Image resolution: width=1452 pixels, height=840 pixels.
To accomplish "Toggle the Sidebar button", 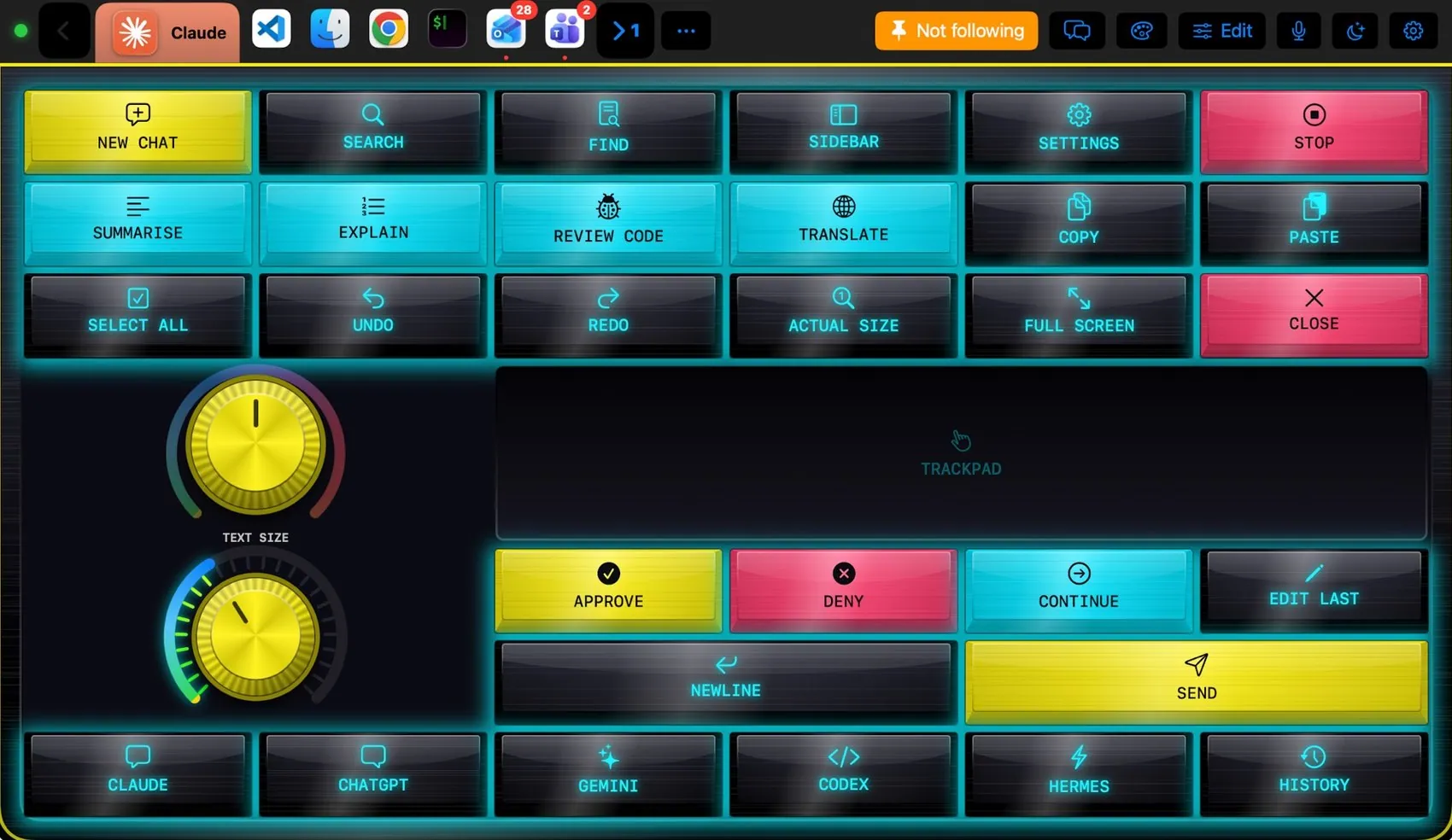I will point(844,131).
